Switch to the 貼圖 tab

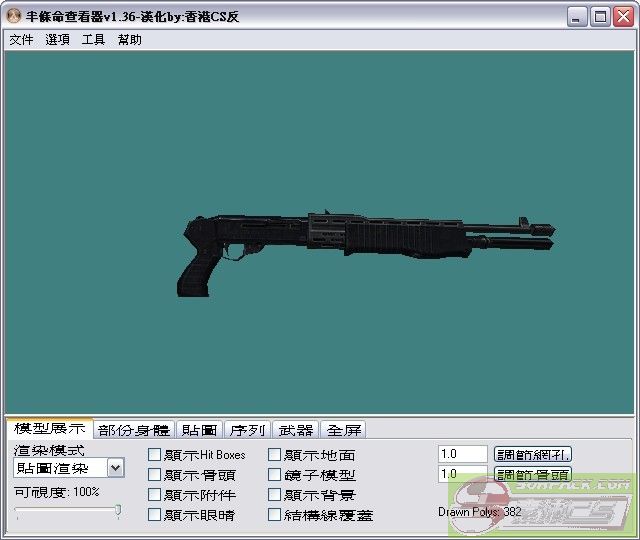[199, 430]
